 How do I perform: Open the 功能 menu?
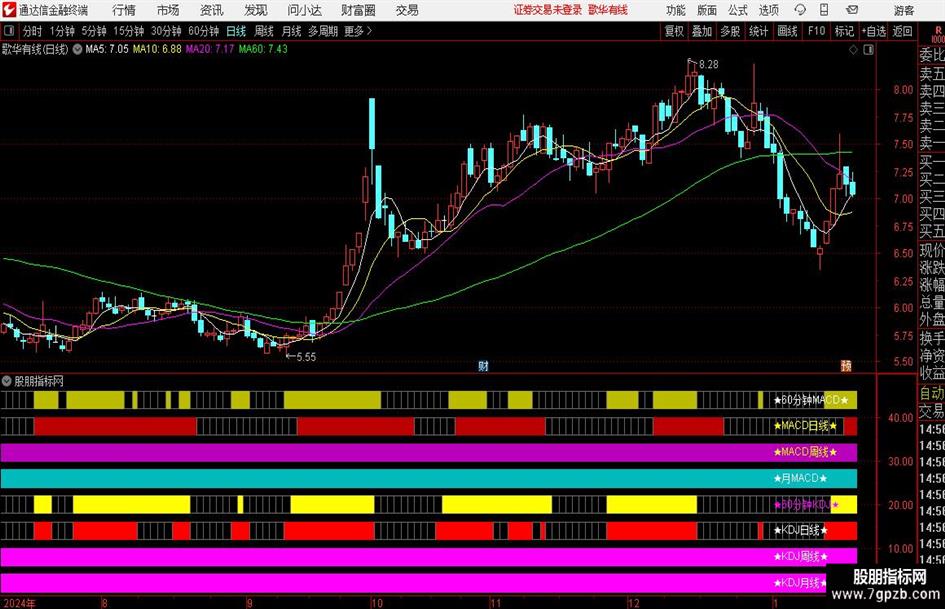[676, 10]
